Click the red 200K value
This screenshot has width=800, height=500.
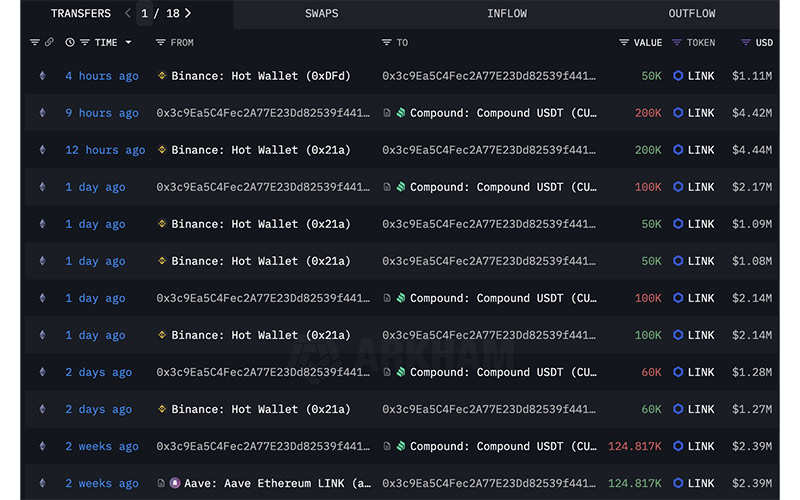(x=648, y=113)
